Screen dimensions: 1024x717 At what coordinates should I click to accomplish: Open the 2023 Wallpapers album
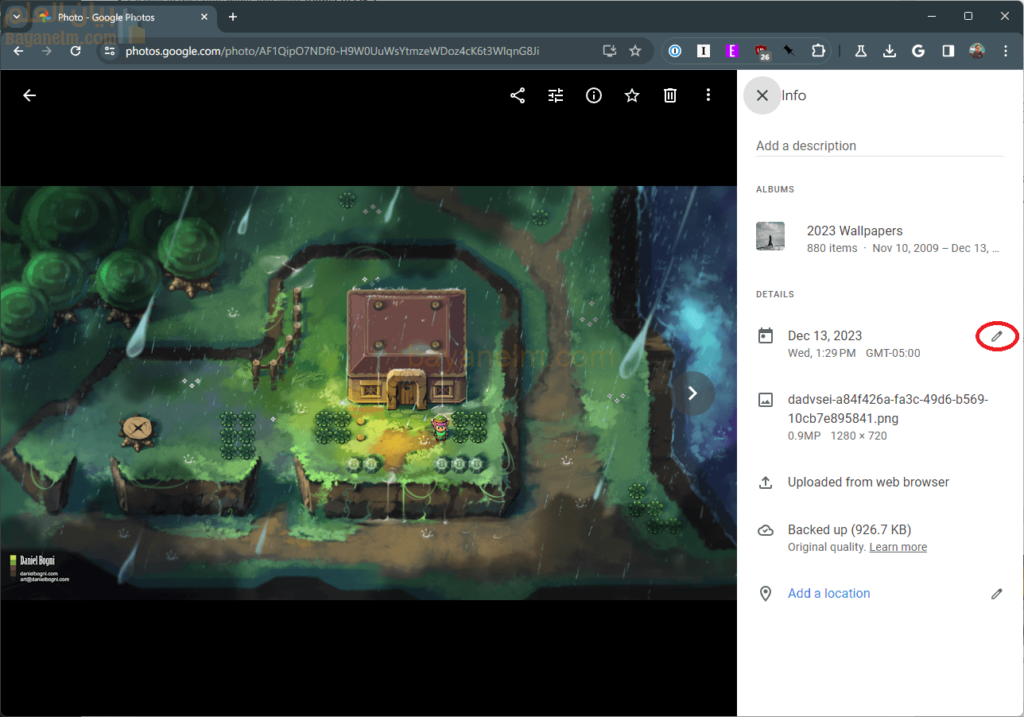pos(855,231)
